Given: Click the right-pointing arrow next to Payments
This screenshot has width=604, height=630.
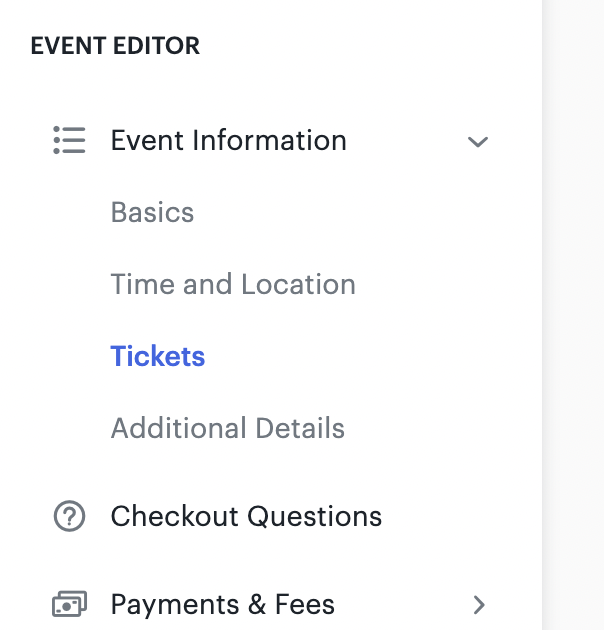Looking at the screenshot, I should [479, 605].
